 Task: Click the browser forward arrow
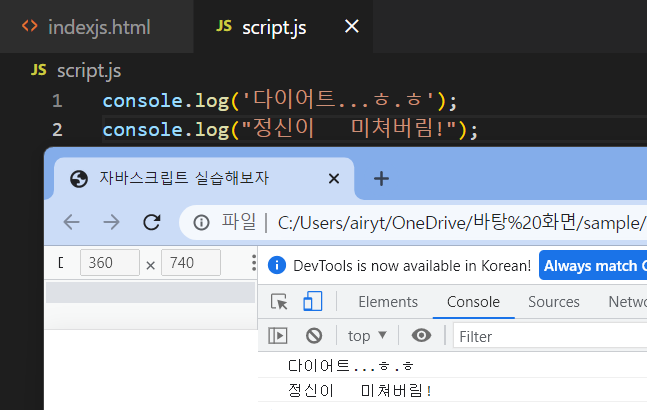(x=111, y=222)
